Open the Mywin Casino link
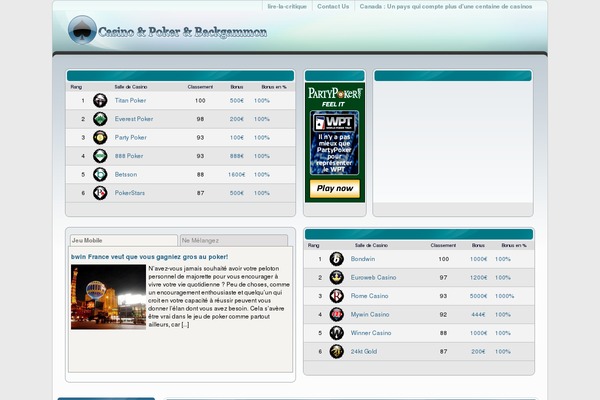This screenshot has width=600, height=400. tap(370, 315)
